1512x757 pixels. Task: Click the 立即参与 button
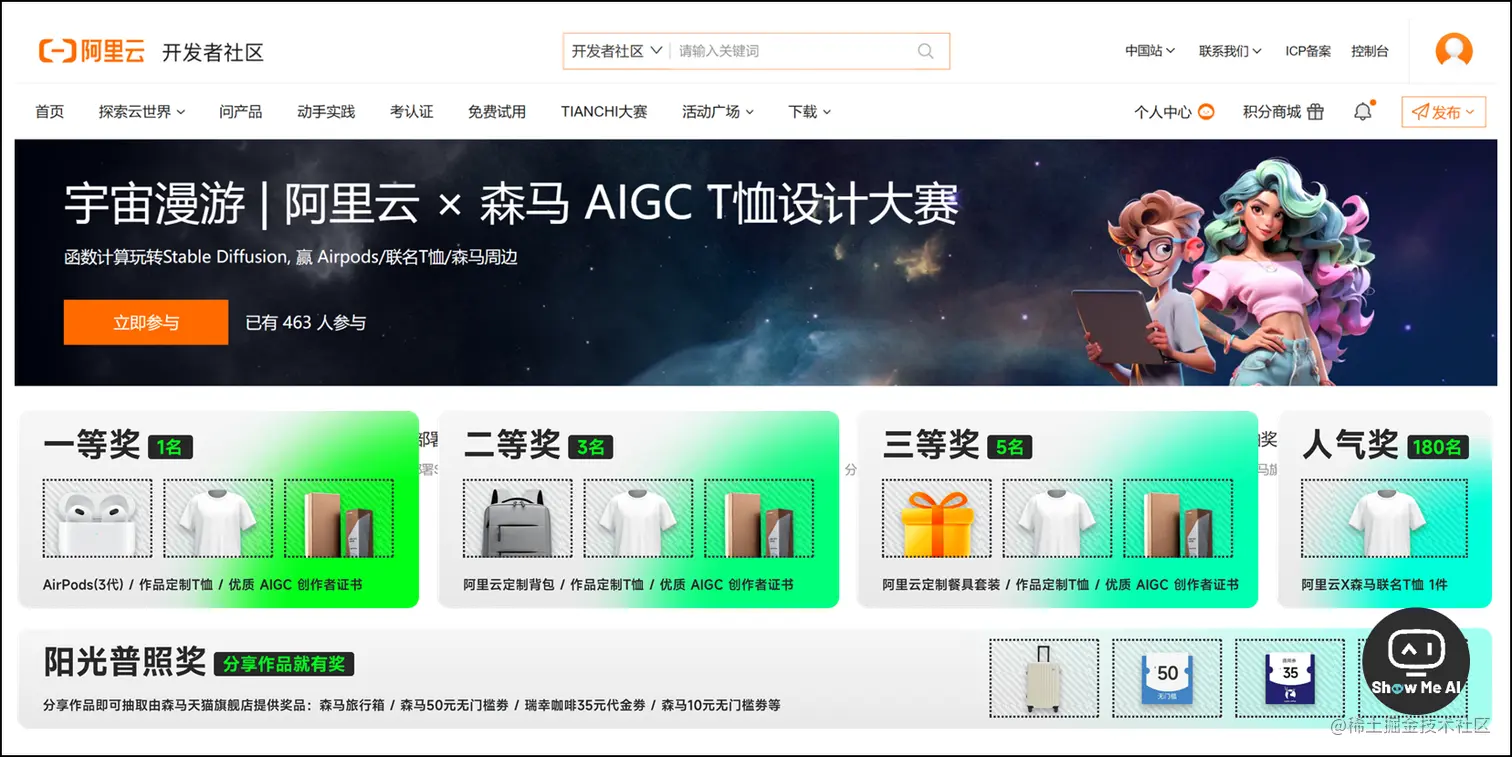pos(146,322)
